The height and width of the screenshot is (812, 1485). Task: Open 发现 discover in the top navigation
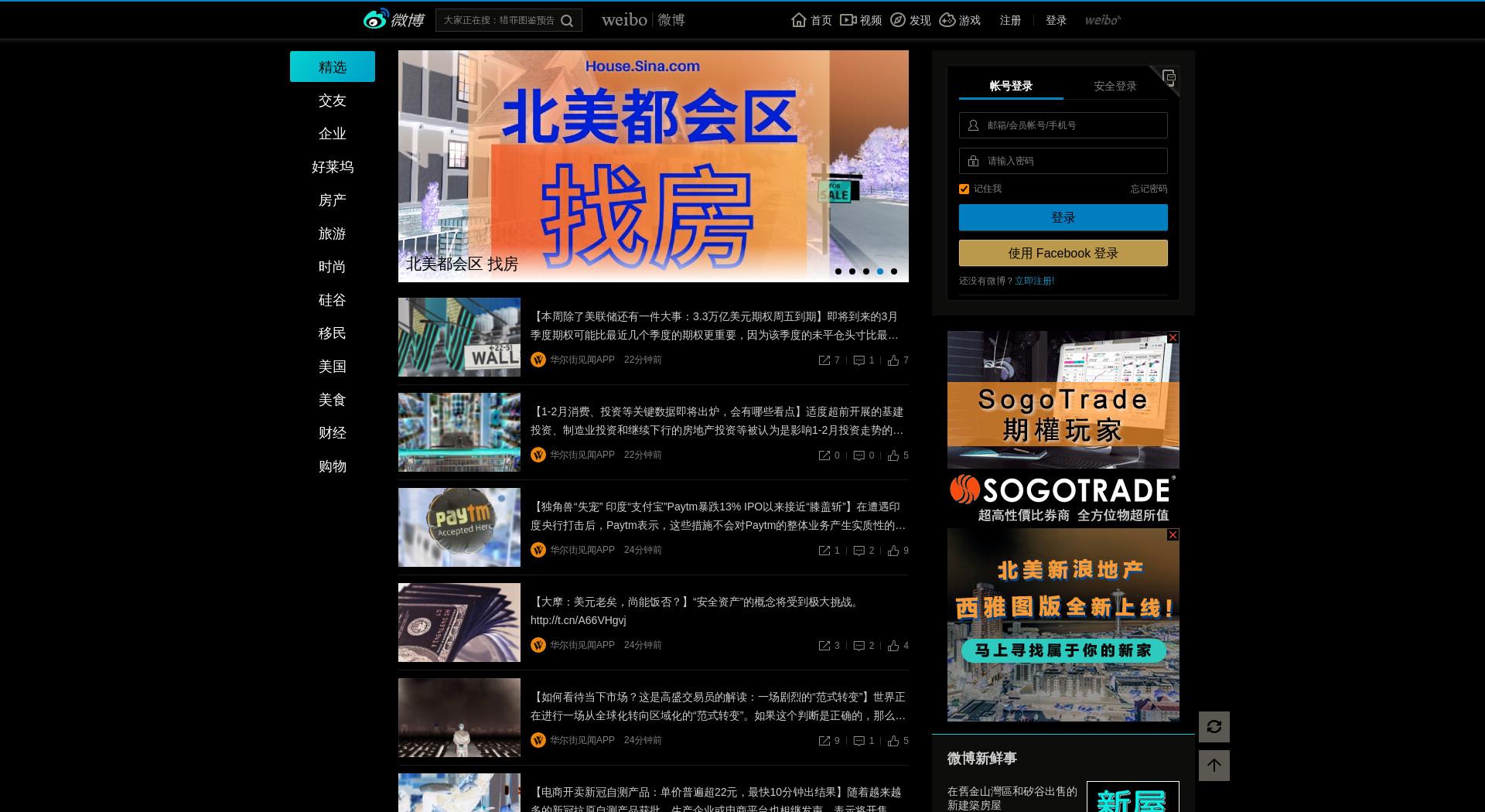[910, 20]
